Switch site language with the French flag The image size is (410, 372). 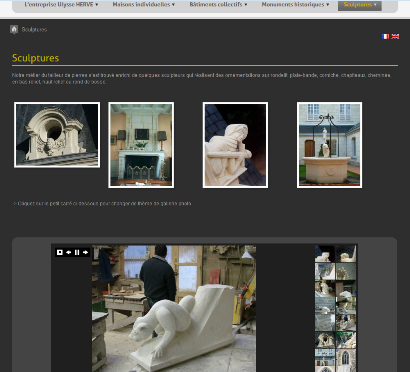pos(385,36)
